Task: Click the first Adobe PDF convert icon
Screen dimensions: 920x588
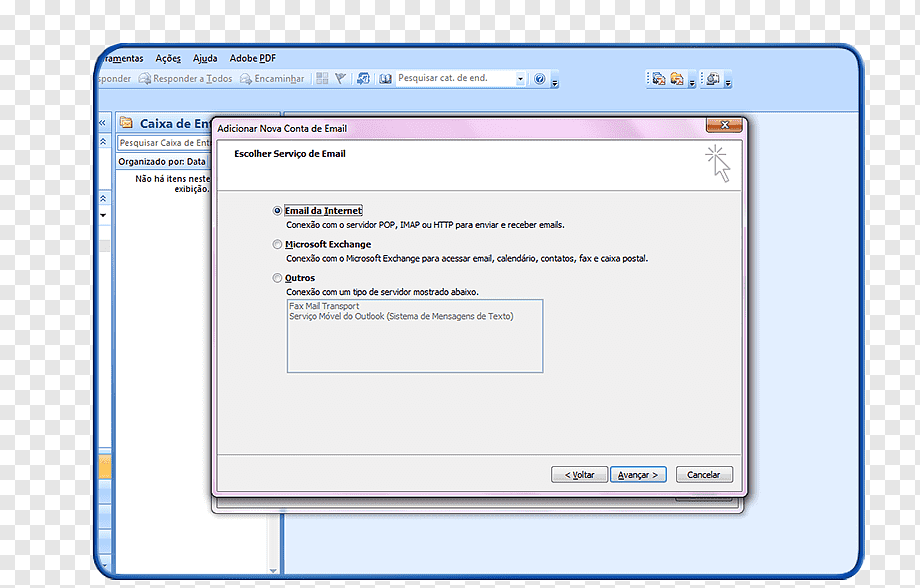Action: tap(659, 79)
